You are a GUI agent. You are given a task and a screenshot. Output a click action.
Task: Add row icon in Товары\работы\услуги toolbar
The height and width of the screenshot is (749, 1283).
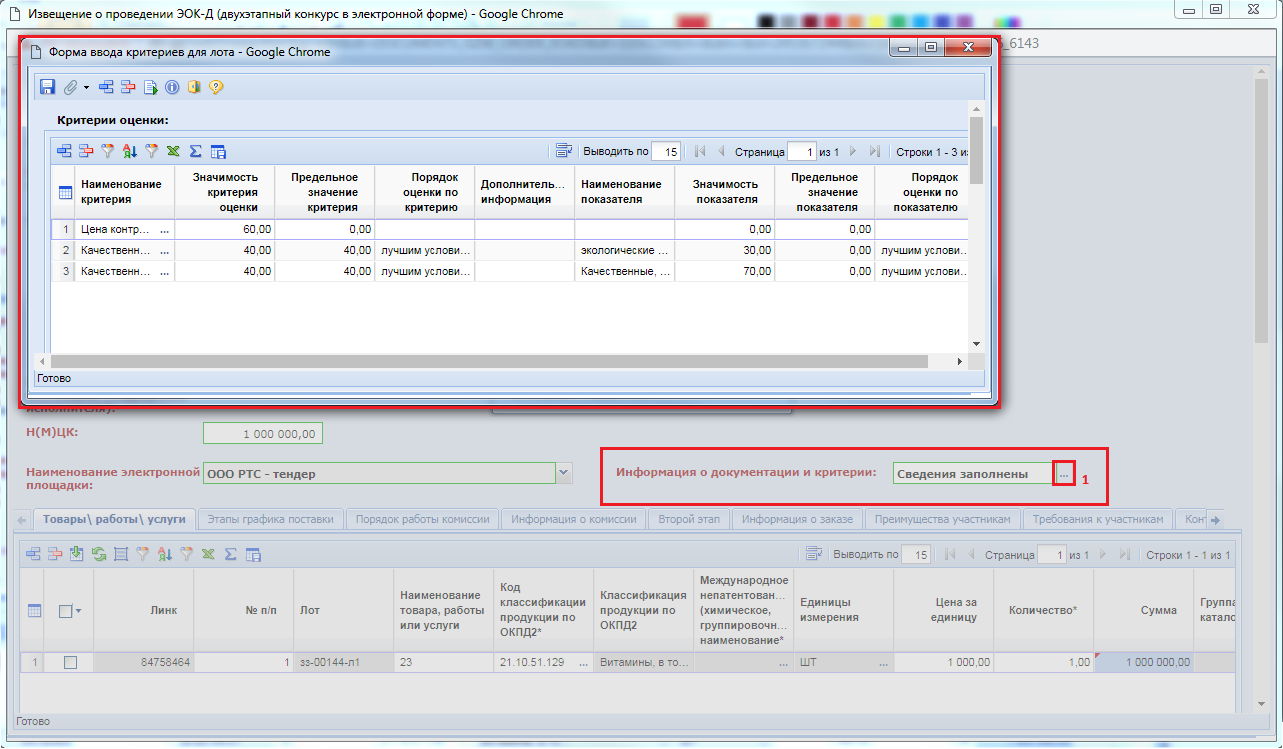34,553
